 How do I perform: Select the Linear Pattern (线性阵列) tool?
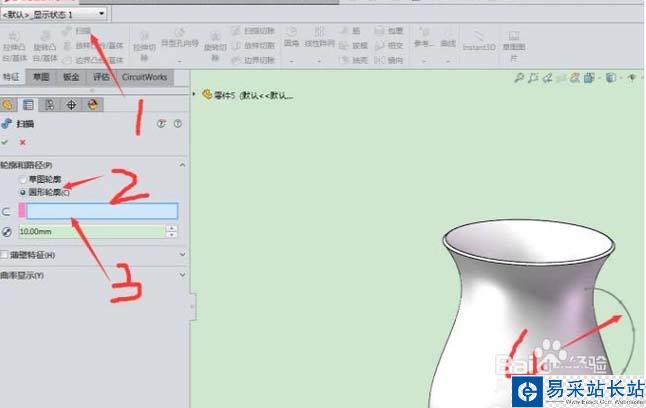point(319,37)
